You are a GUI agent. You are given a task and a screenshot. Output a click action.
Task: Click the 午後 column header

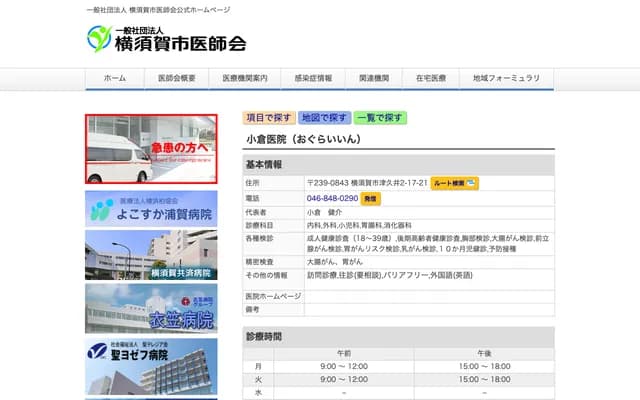(x=484, y=354)
